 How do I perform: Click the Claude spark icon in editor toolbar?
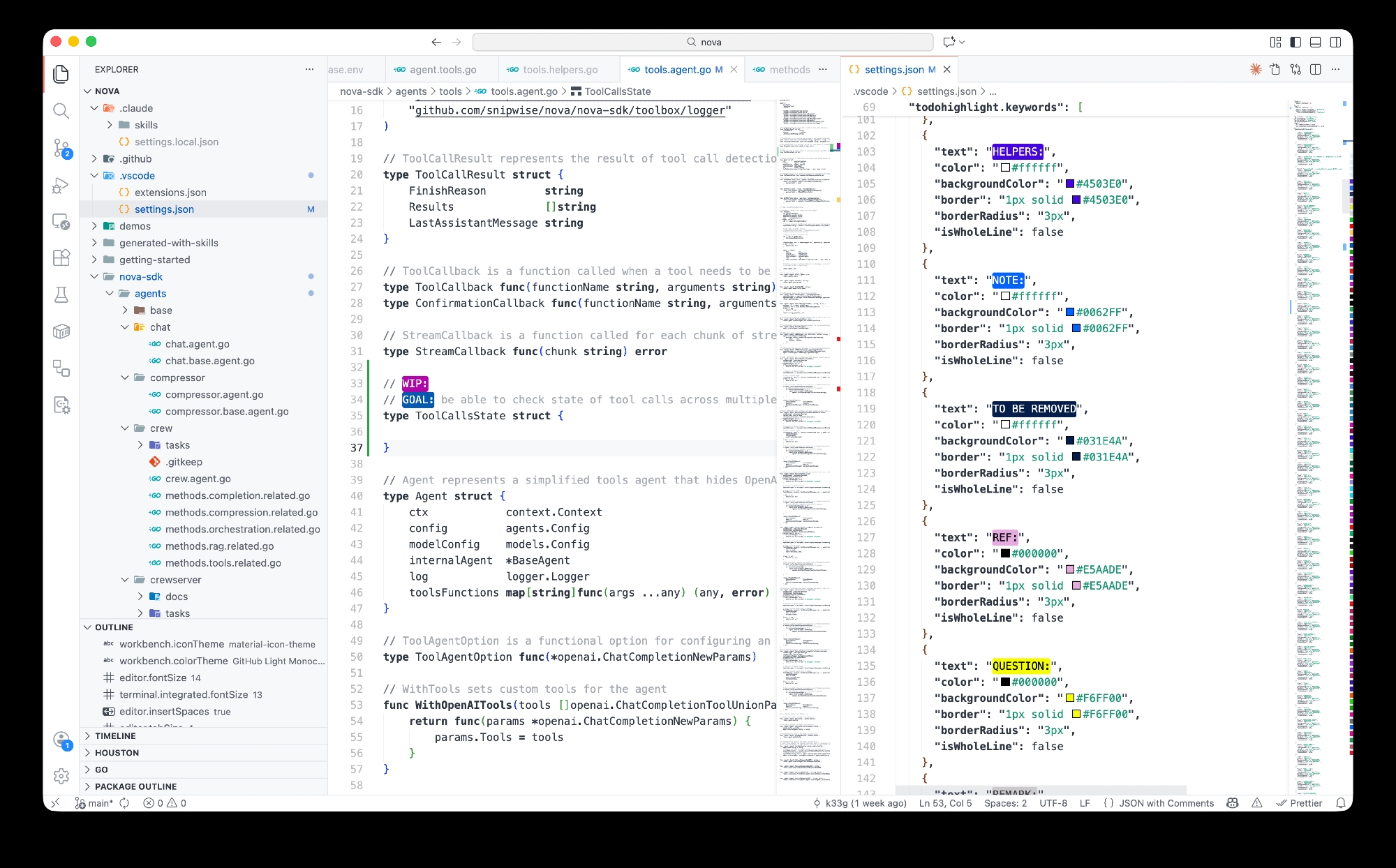tap(1256, 69)
